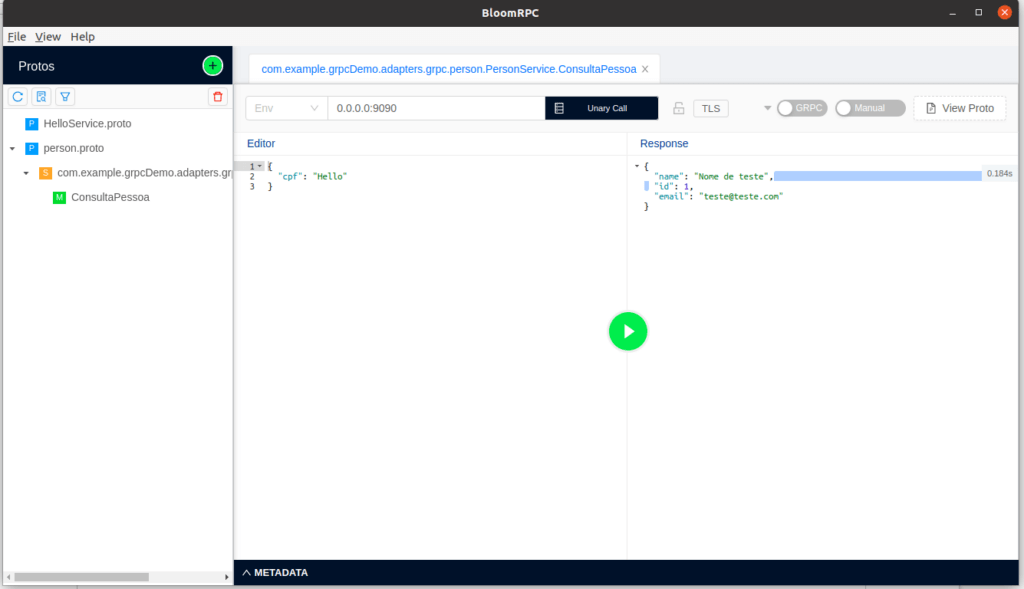
Task: Toggle the TLS option
Action: (x=710, y=108)
